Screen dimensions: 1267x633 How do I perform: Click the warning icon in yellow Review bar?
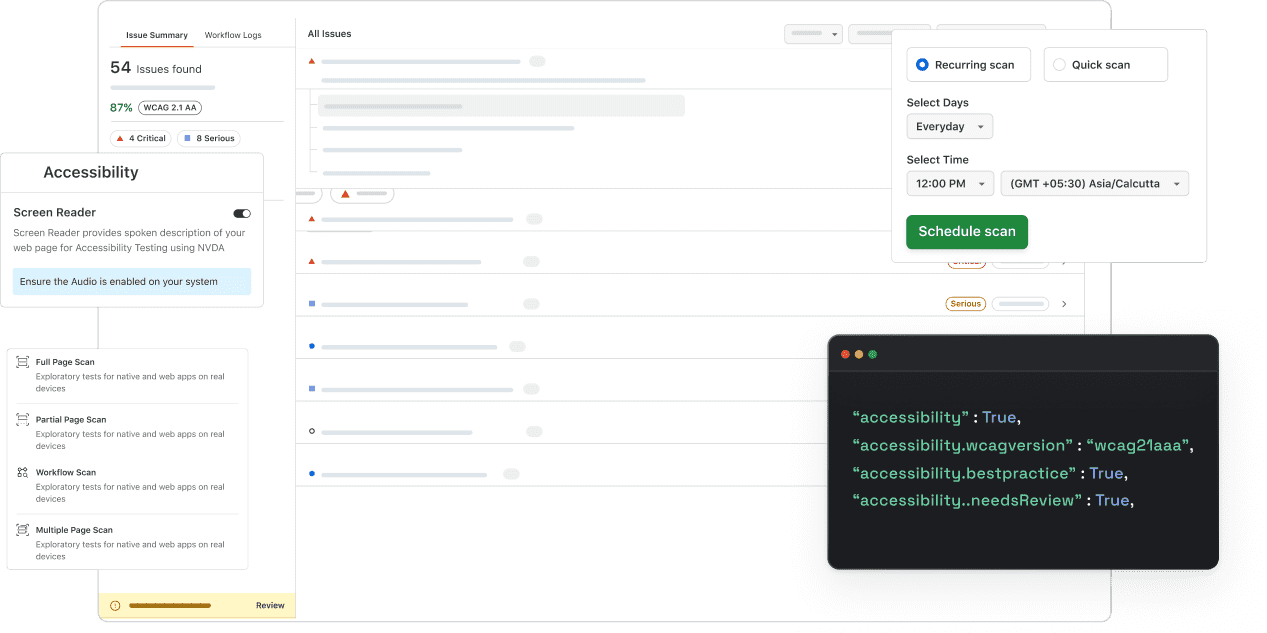(115, 606)
